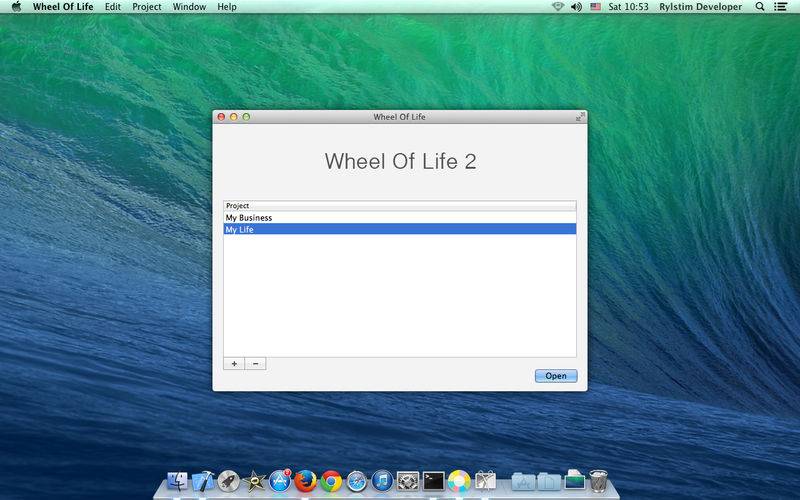
Task: Open Notification Center list icon
Action: tap(780, 7)
